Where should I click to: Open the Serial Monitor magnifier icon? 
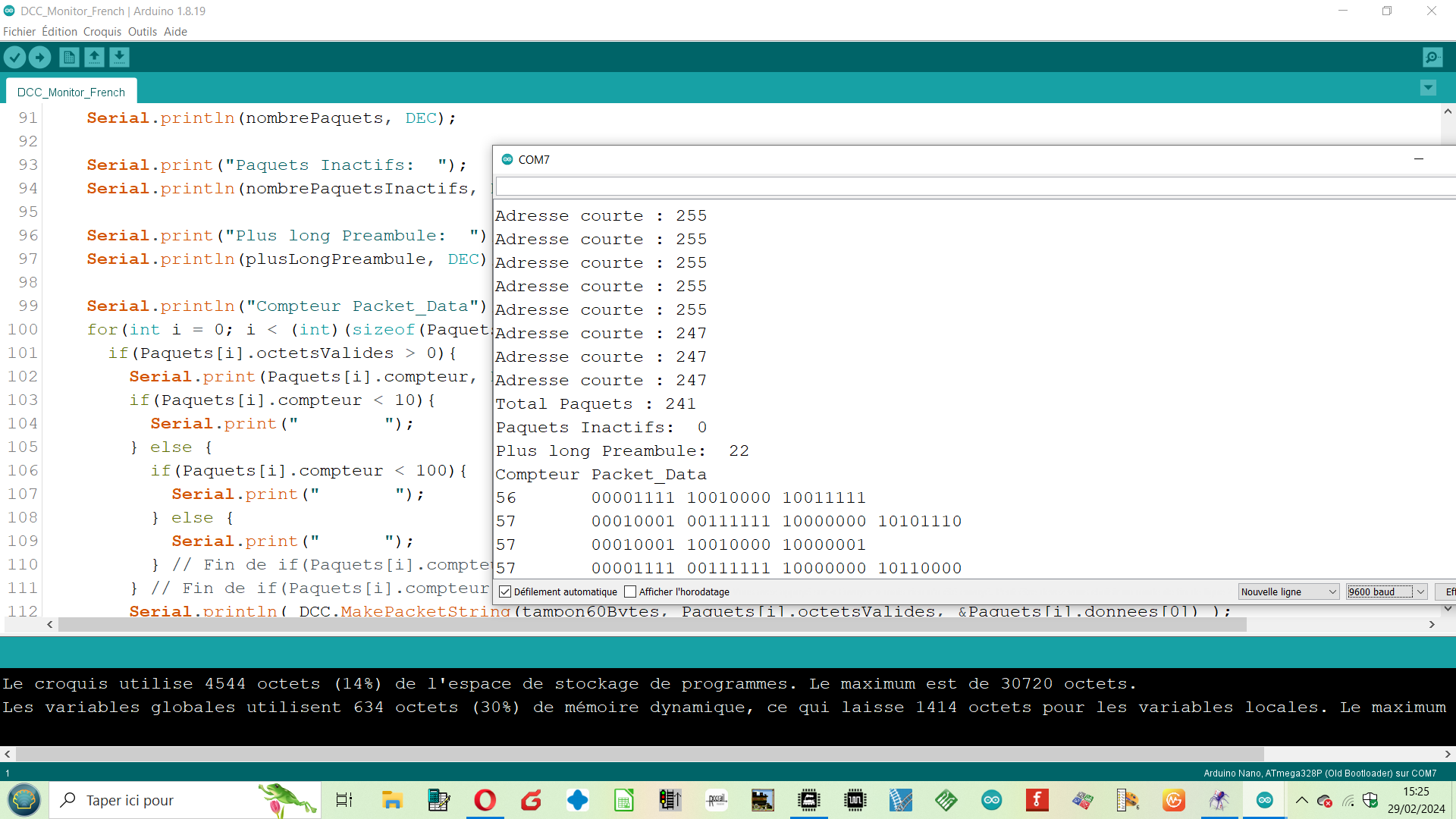(x=1432, y=57)
